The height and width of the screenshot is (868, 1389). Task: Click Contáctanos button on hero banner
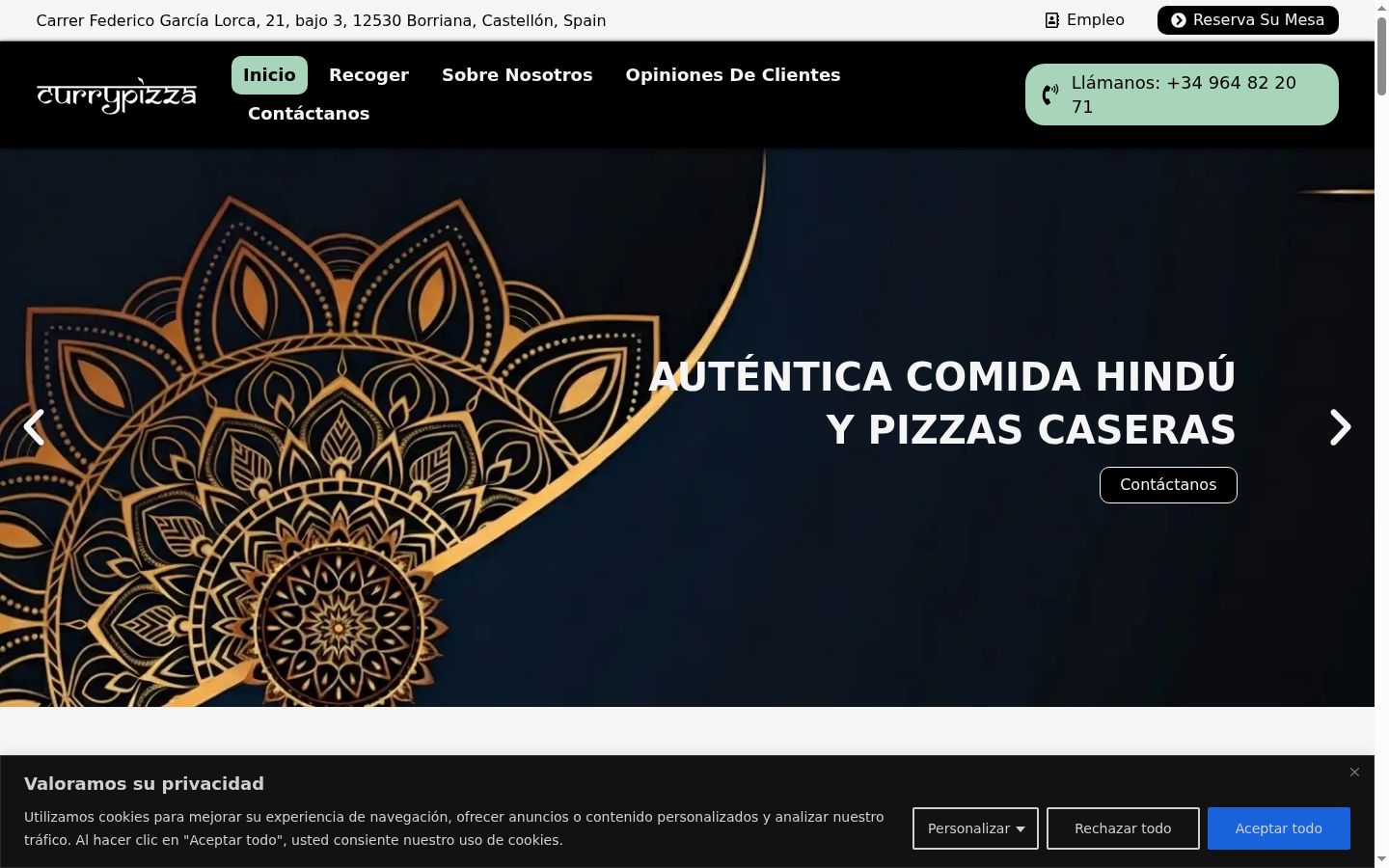pyautogui.click(x=1168, y=485)
